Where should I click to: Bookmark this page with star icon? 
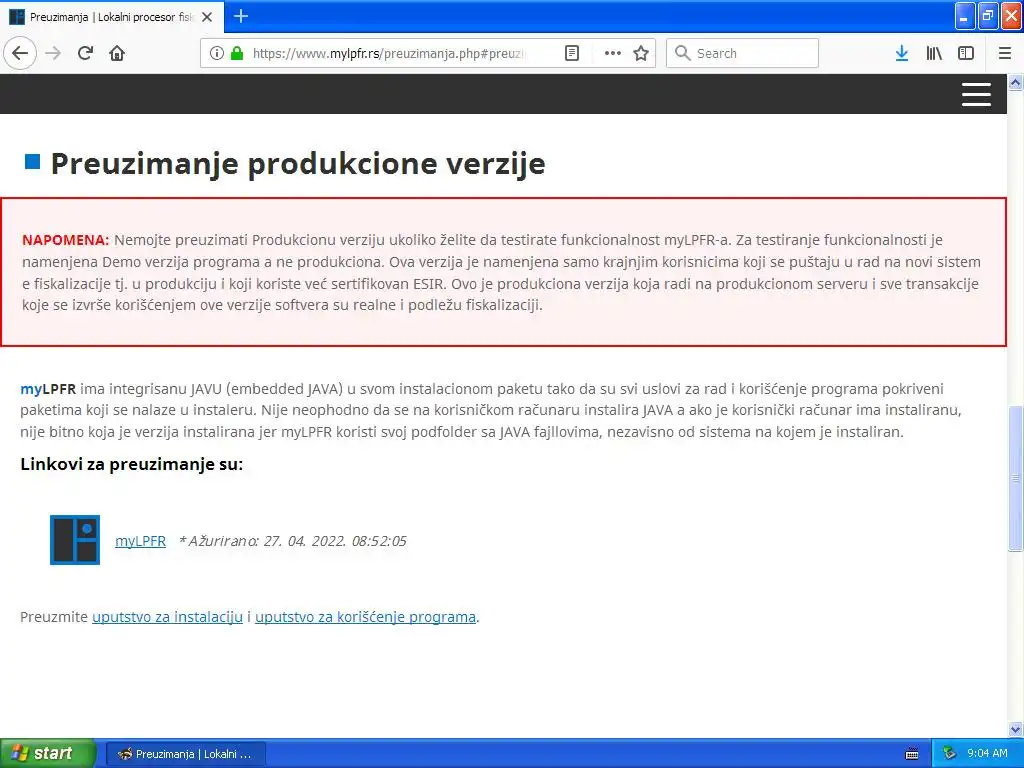pos(641,53)
